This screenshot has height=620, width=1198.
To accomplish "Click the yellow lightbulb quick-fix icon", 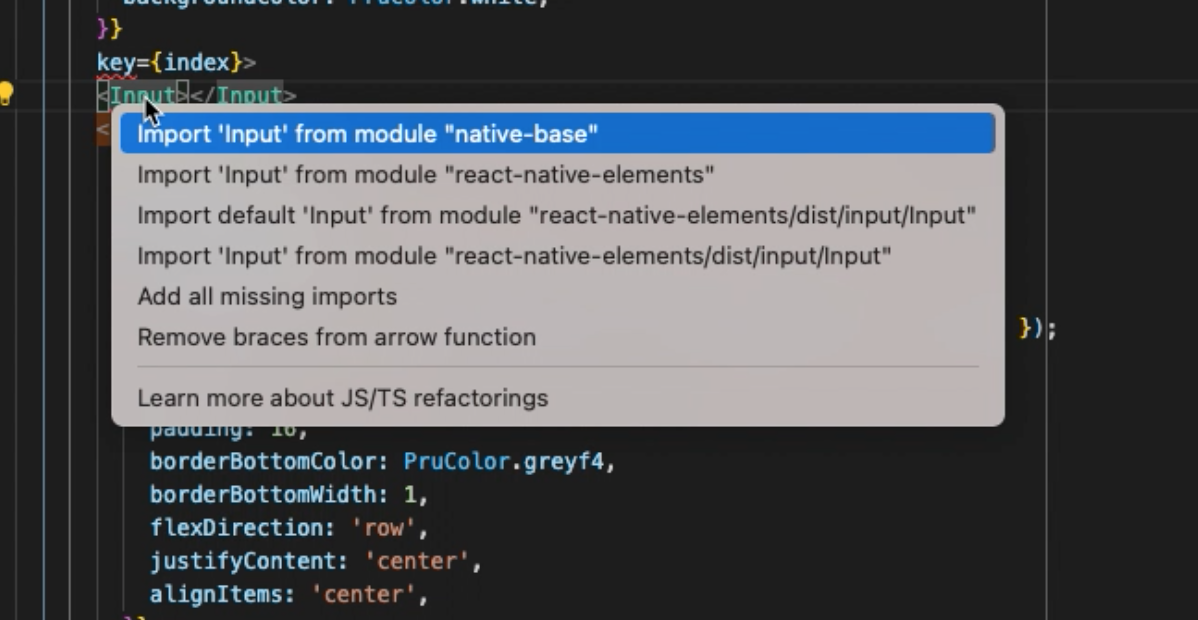I will coord(6,94).
